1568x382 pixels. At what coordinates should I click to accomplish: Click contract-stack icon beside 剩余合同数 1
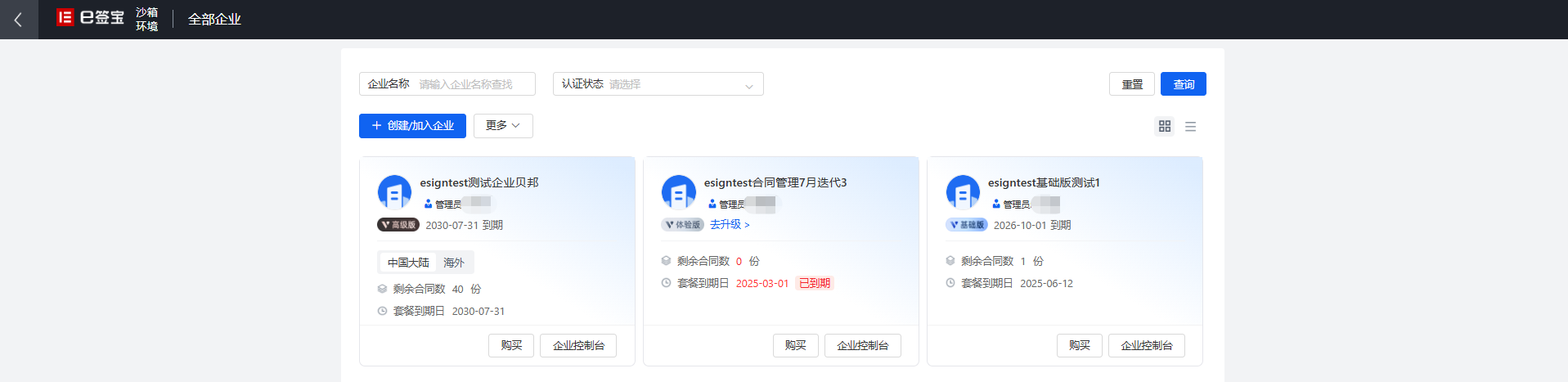coord(950,261)
